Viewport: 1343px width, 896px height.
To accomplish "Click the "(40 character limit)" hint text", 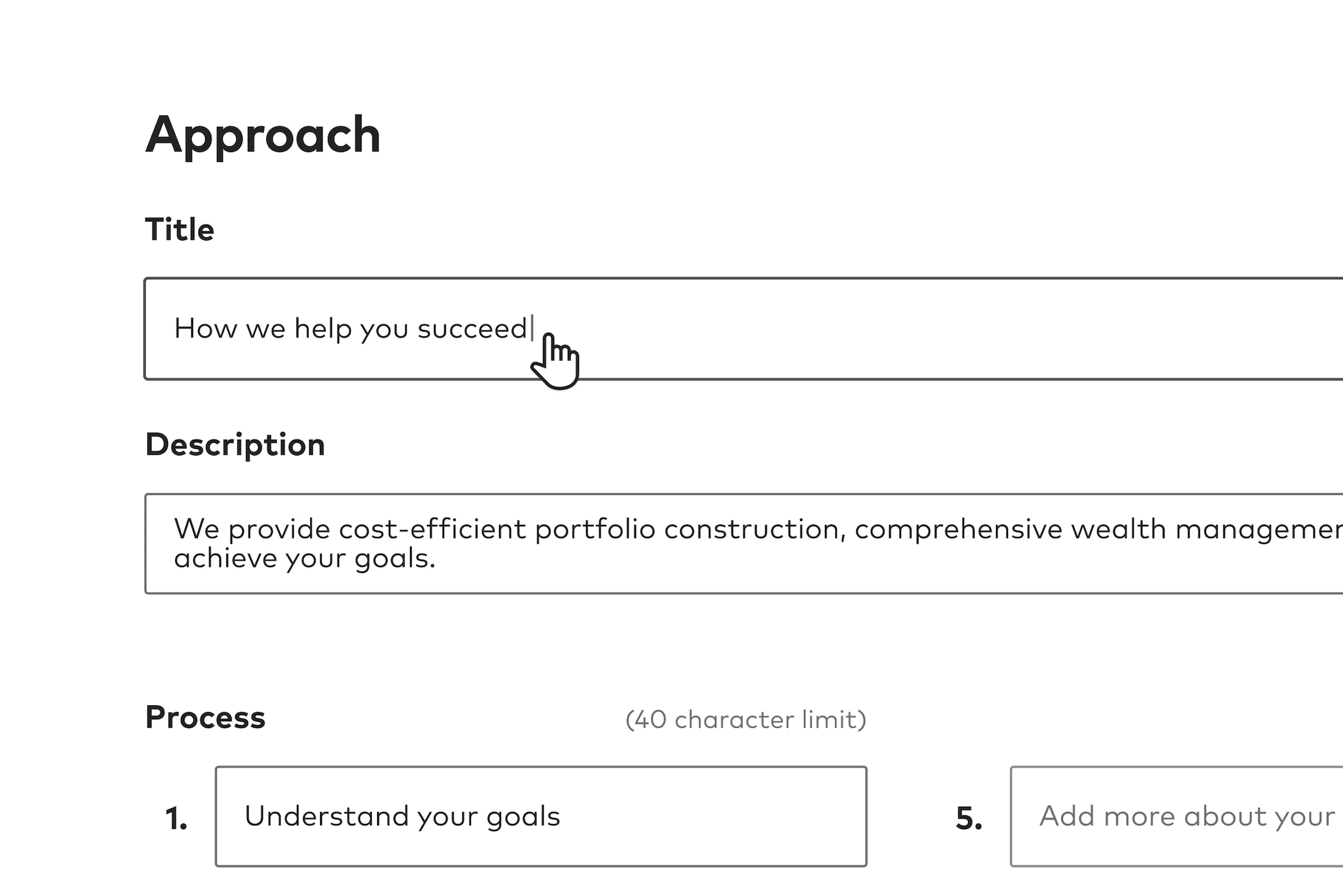I will [x=746, y=720].
